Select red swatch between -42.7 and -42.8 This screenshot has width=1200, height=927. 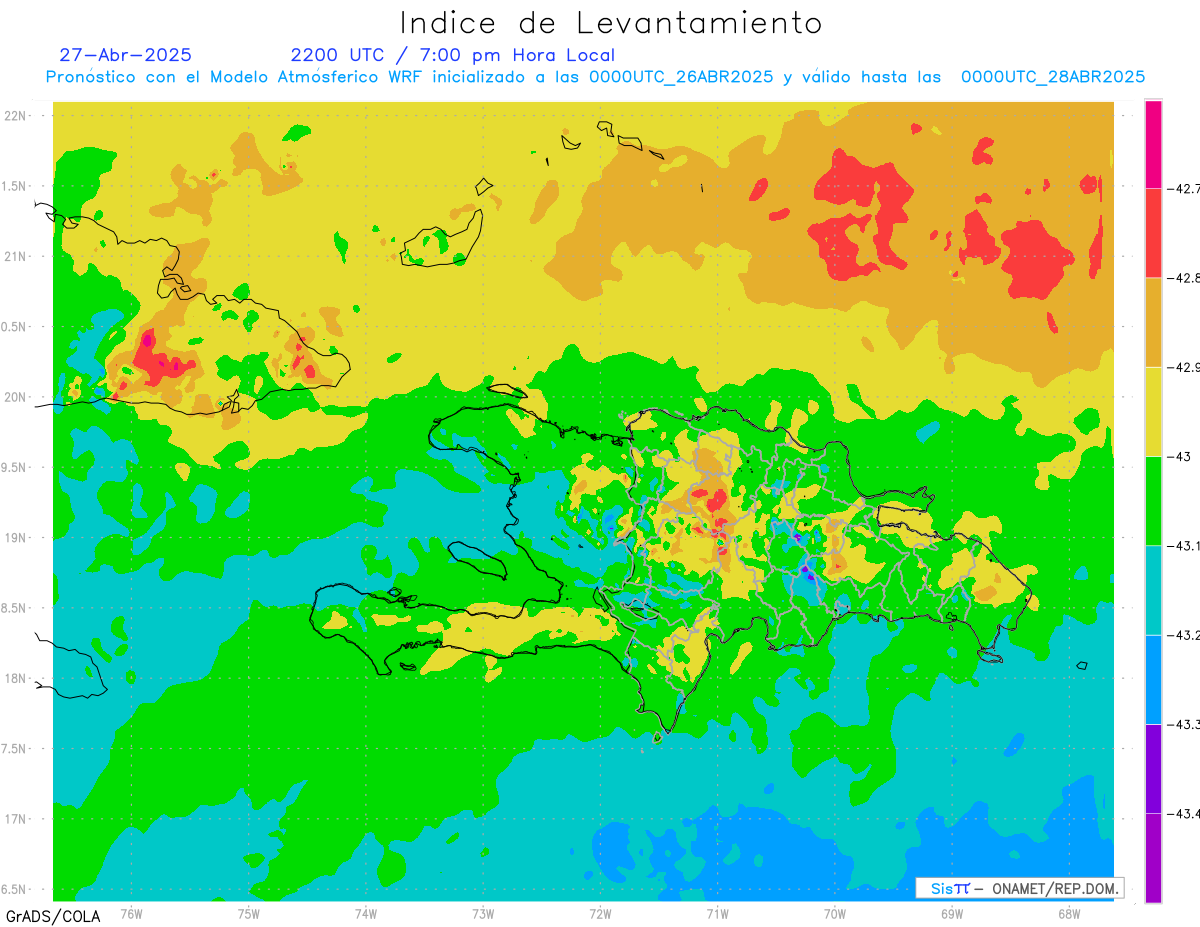click(1153, 232)
